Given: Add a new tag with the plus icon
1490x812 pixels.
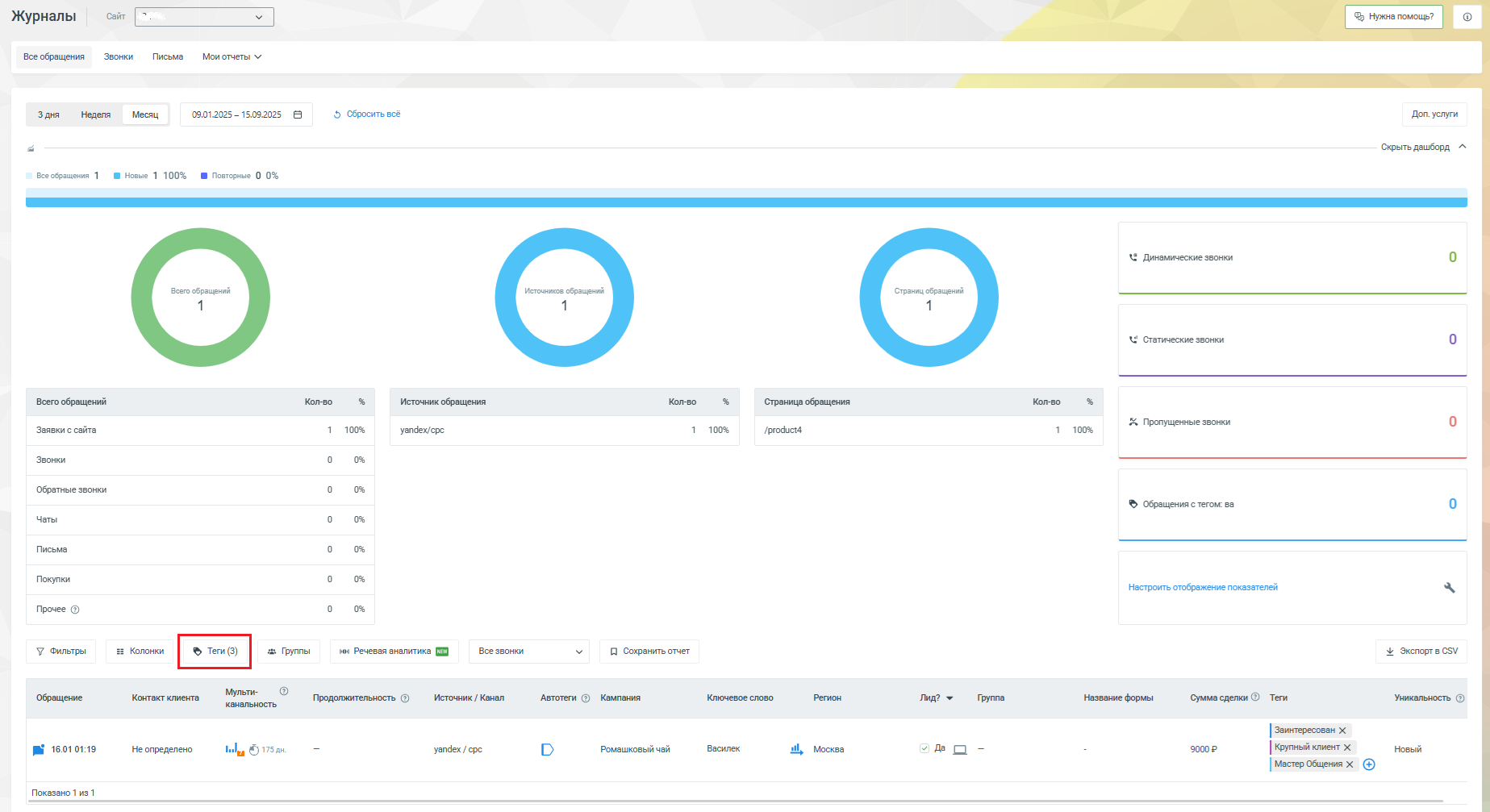Looking at the screenshot, I should coord(1369,764).
